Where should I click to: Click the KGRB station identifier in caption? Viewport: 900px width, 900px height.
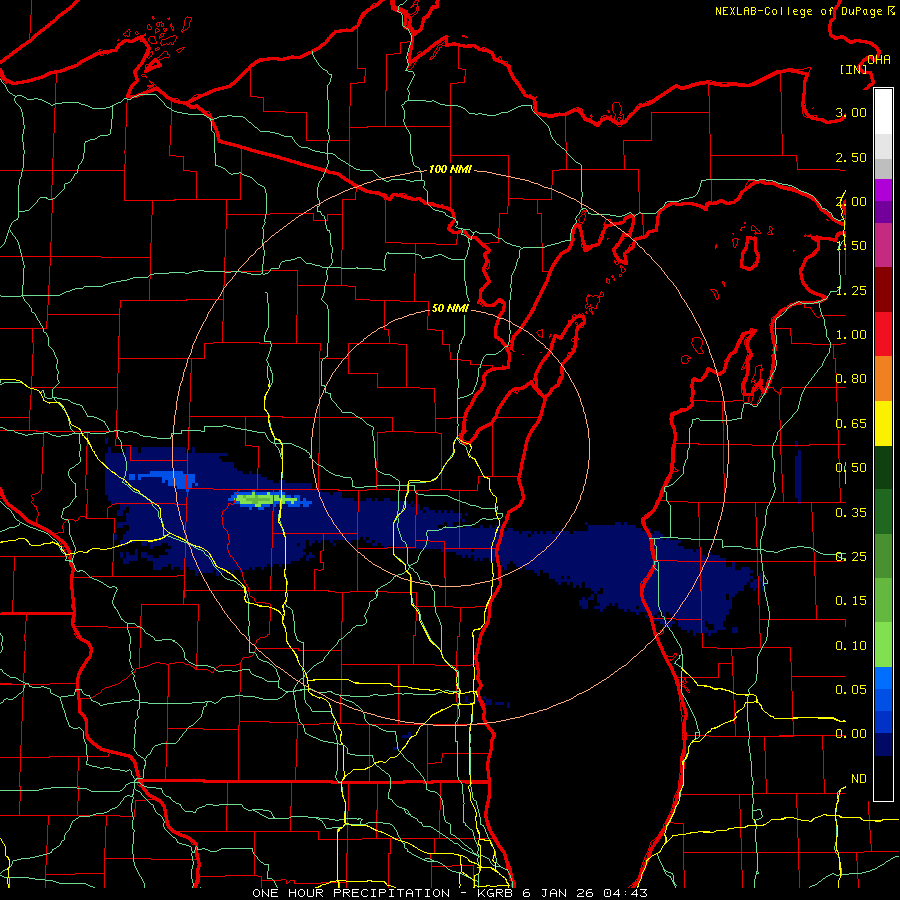496,893
